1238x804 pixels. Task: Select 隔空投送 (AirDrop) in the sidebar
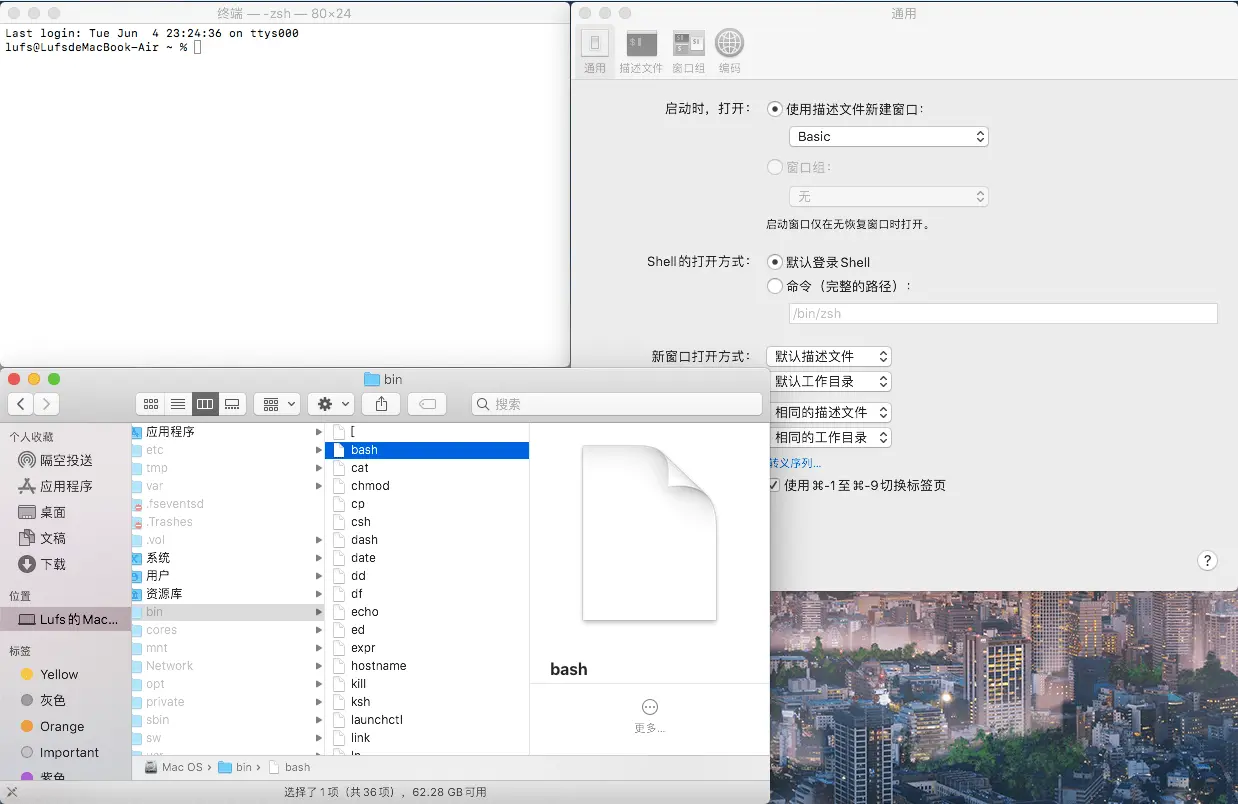point(66,460)
